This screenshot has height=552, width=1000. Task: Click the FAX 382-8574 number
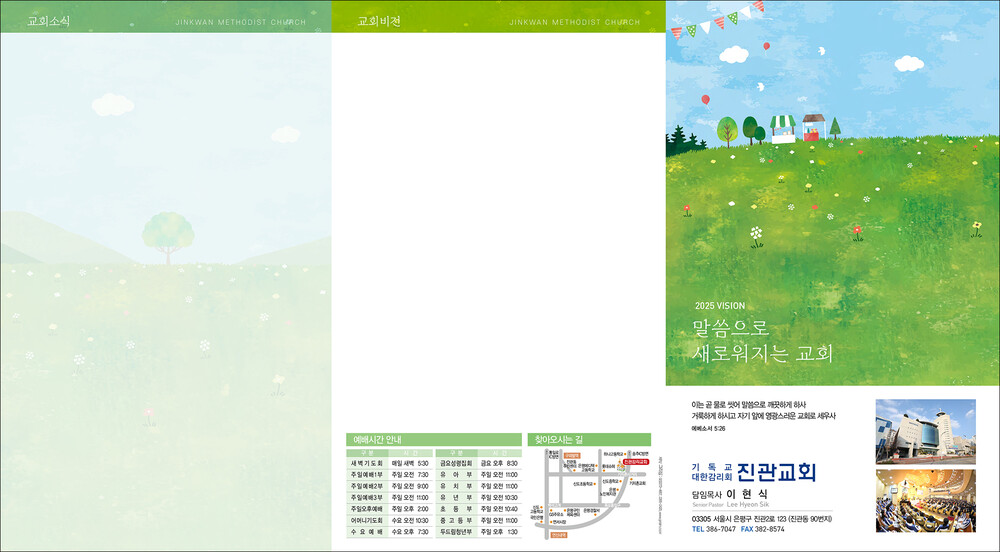pos(763,529)
